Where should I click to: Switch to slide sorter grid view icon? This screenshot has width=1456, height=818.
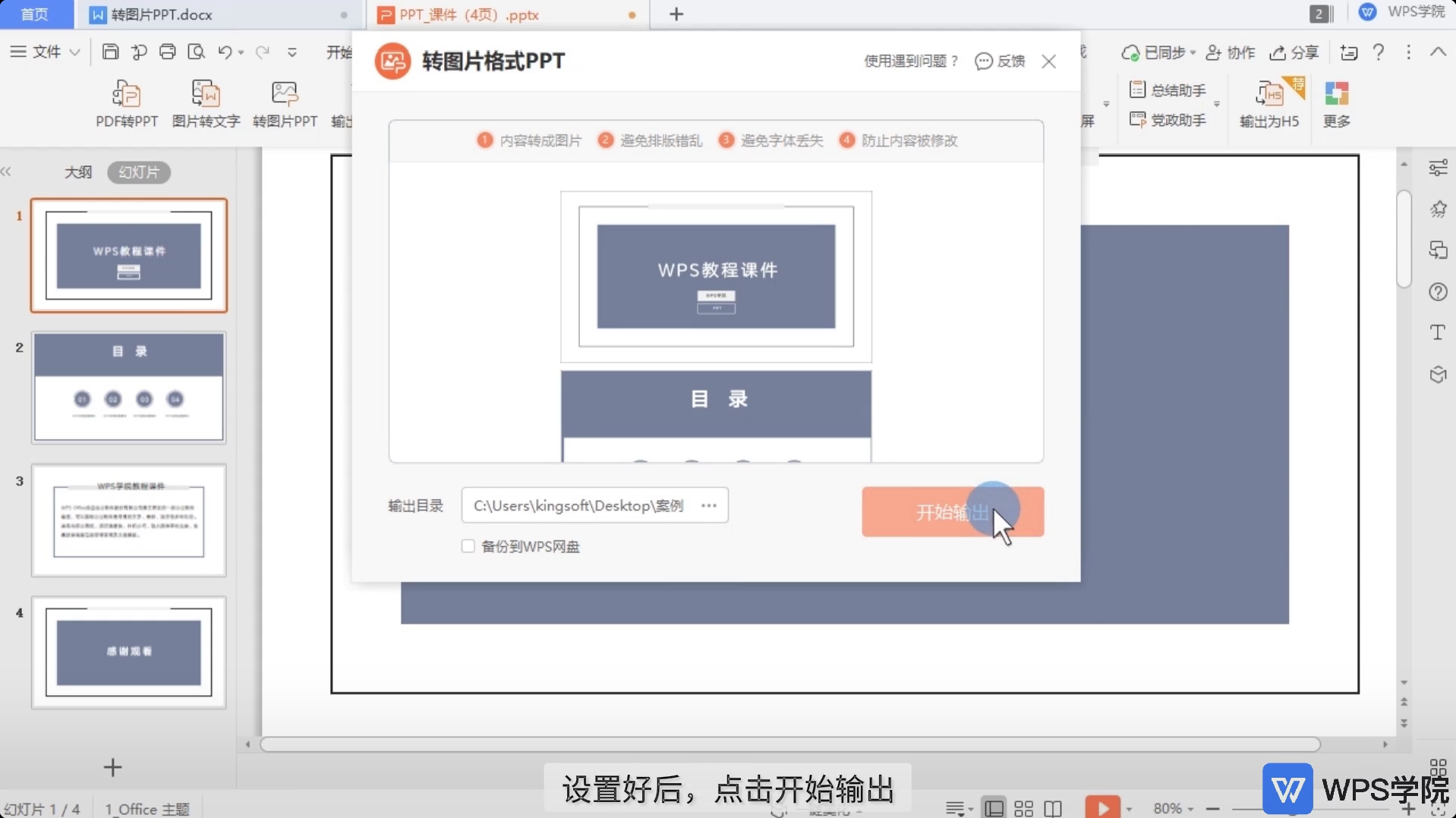coord(1023,809)
